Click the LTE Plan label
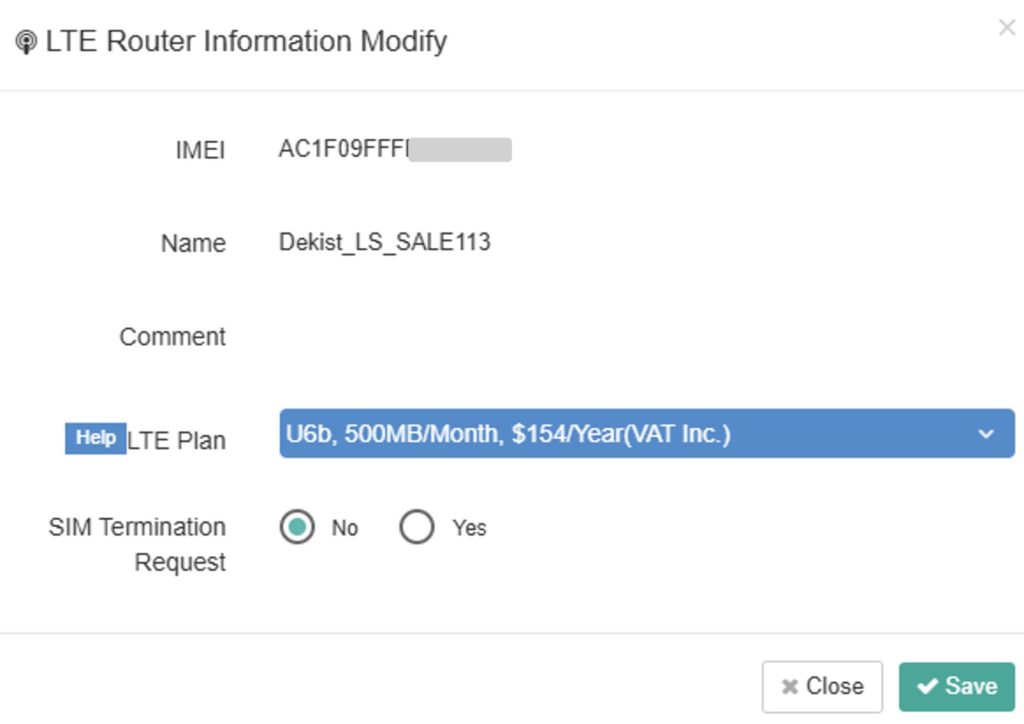 pyautogui.click(x=176, y=441)
